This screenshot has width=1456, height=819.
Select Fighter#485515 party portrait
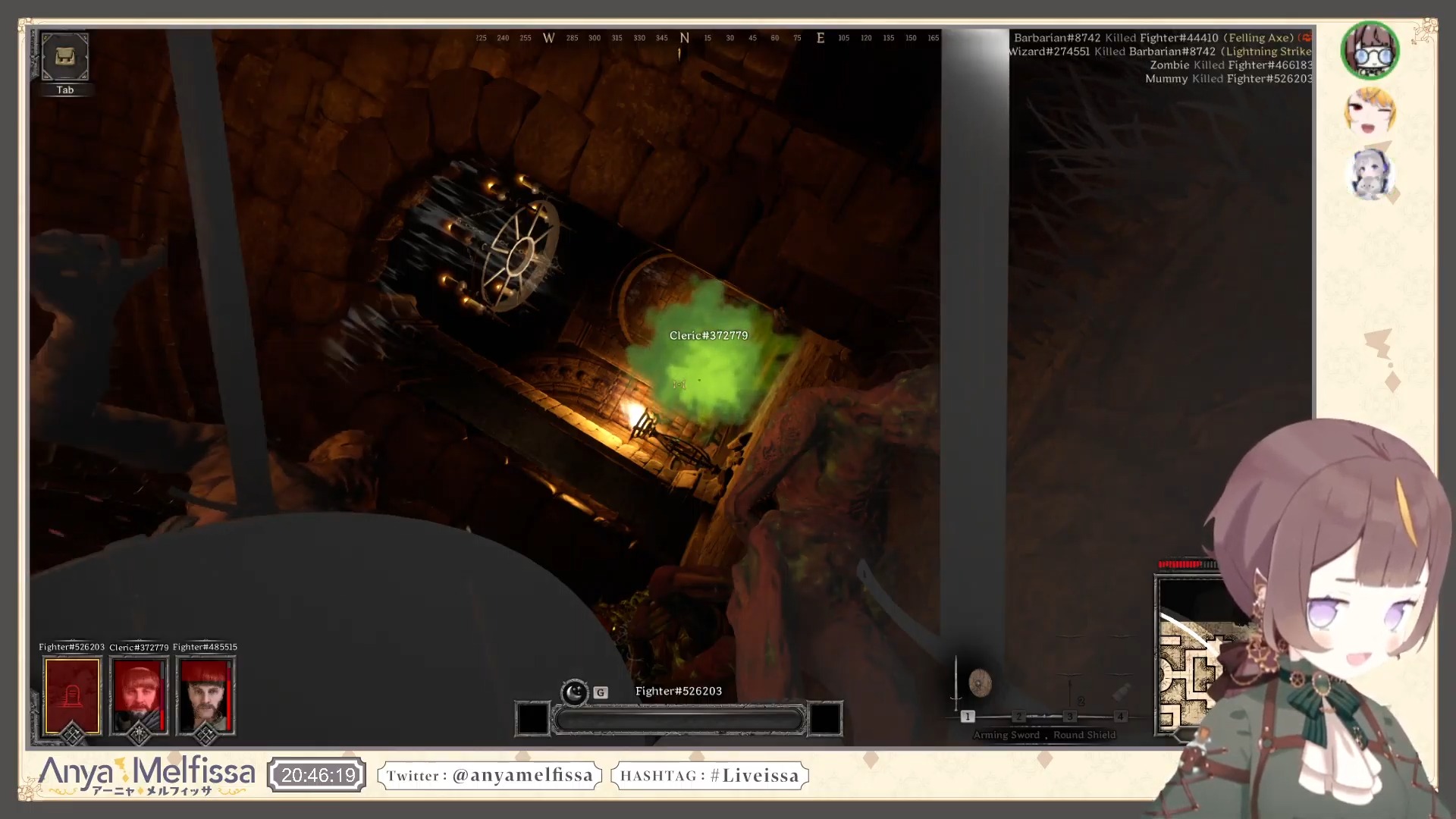206,696
